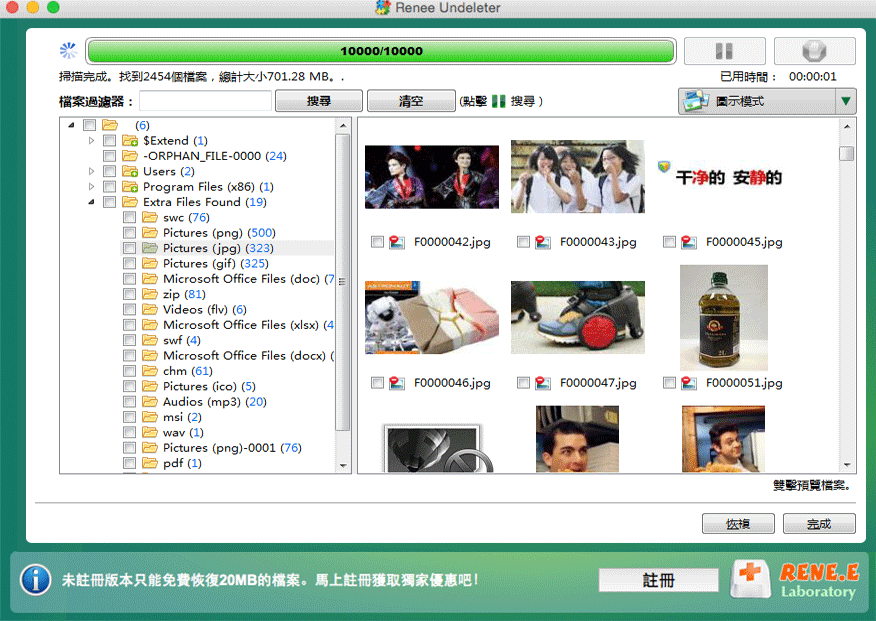Image resolution: width=876 pixels, height=621 pixels.
Task: Click the image file icon beside F0000042.jpg
Action: click(397, 242)
